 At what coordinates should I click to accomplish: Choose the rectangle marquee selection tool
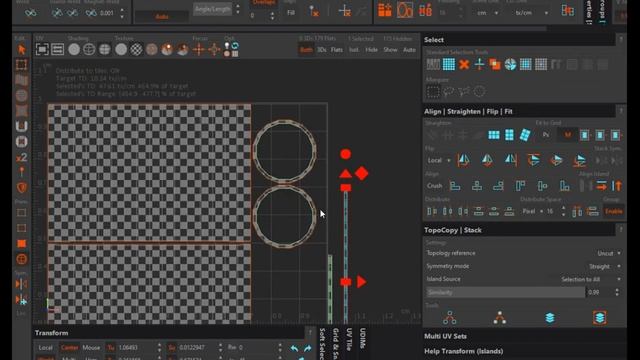coord(433,91)
